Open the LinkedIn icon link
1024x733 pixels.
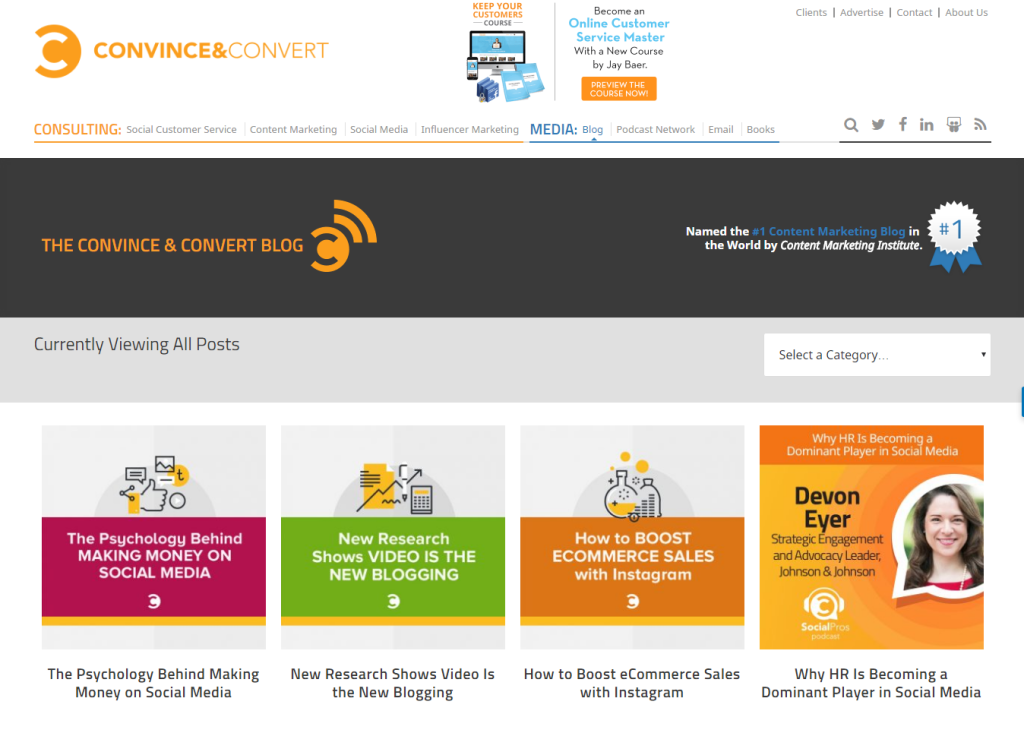(x=926, y=125)
